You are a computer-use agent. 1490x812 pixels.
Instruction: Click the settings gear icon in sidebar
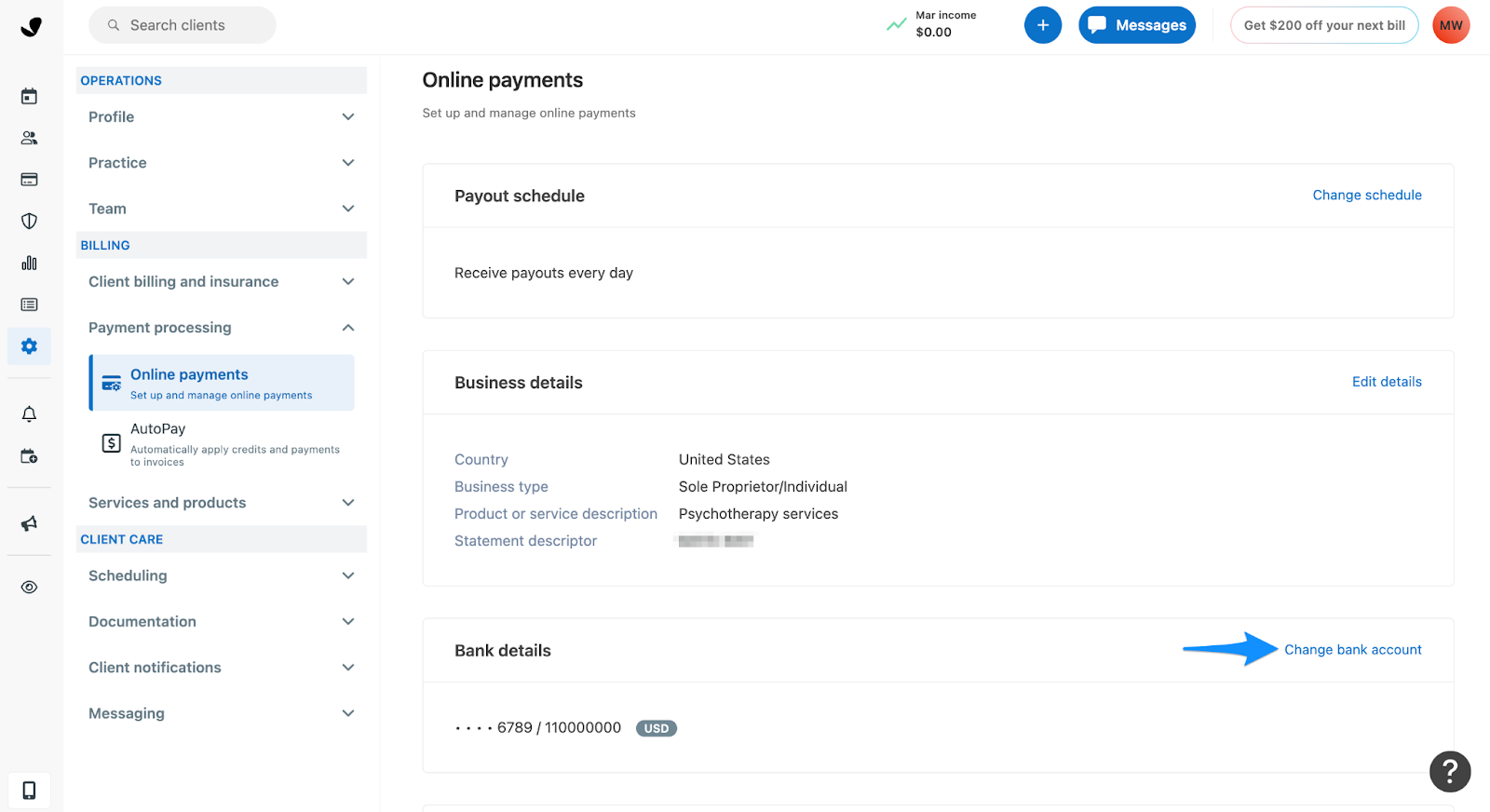point(29,346)
